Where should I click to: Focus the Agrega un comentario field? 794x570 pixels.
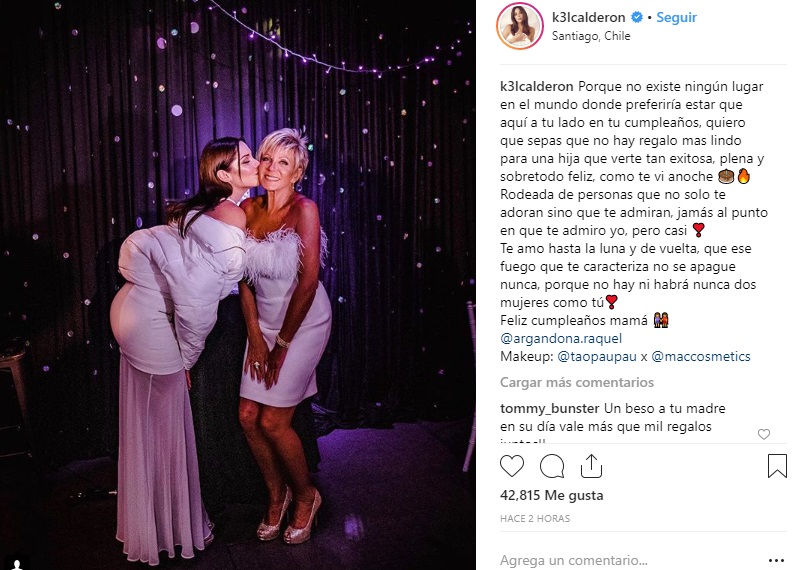coord(628,560)
